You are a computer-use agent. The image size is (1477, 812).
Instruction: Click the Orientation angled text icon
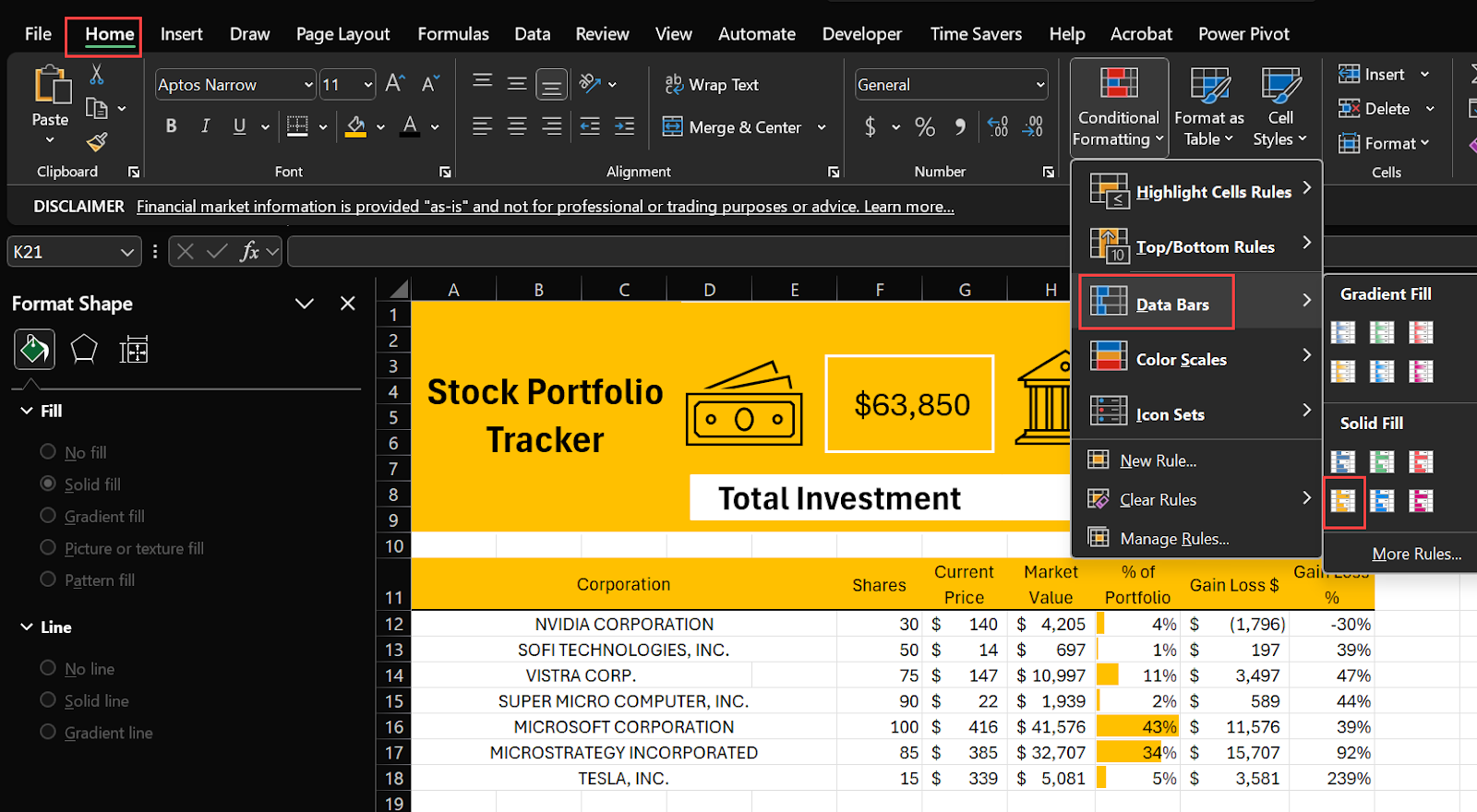[x=590, y=83]
